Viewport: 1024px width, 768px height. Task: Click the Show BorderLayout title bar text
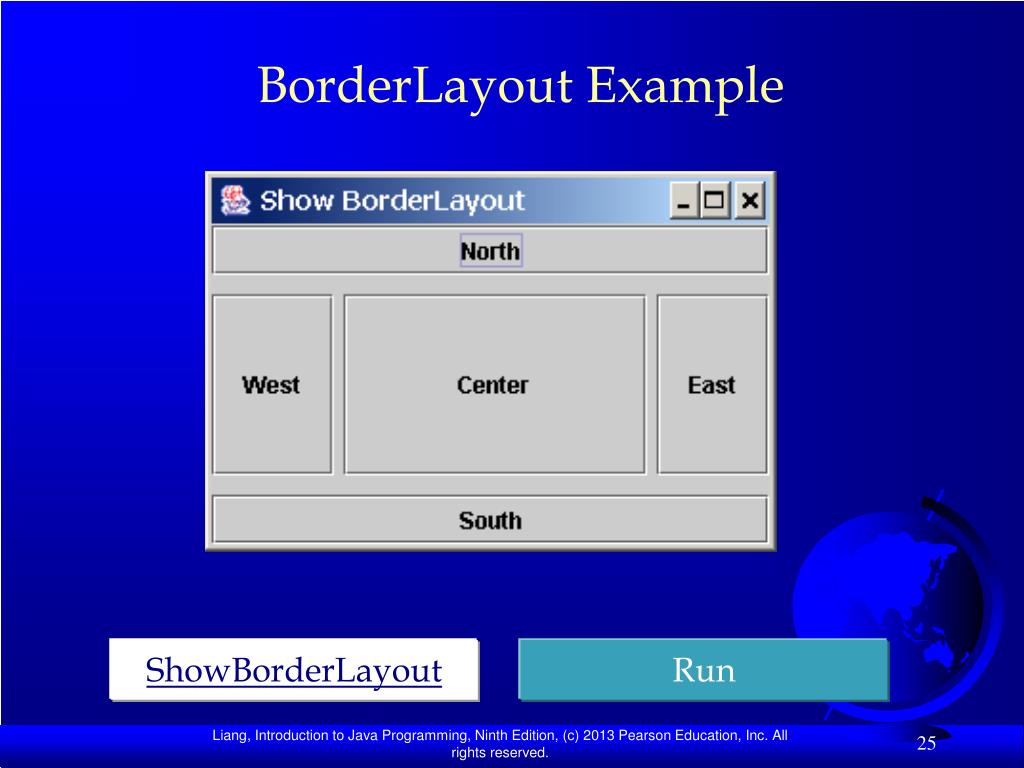pyautogui.click(x=392, y=200)
